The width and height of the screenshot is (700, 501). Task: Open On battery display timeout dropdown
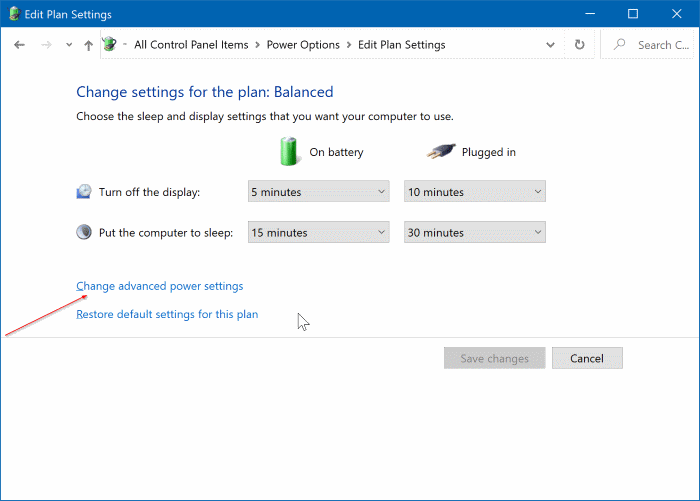pyautogui.click(x=319, y=192)
